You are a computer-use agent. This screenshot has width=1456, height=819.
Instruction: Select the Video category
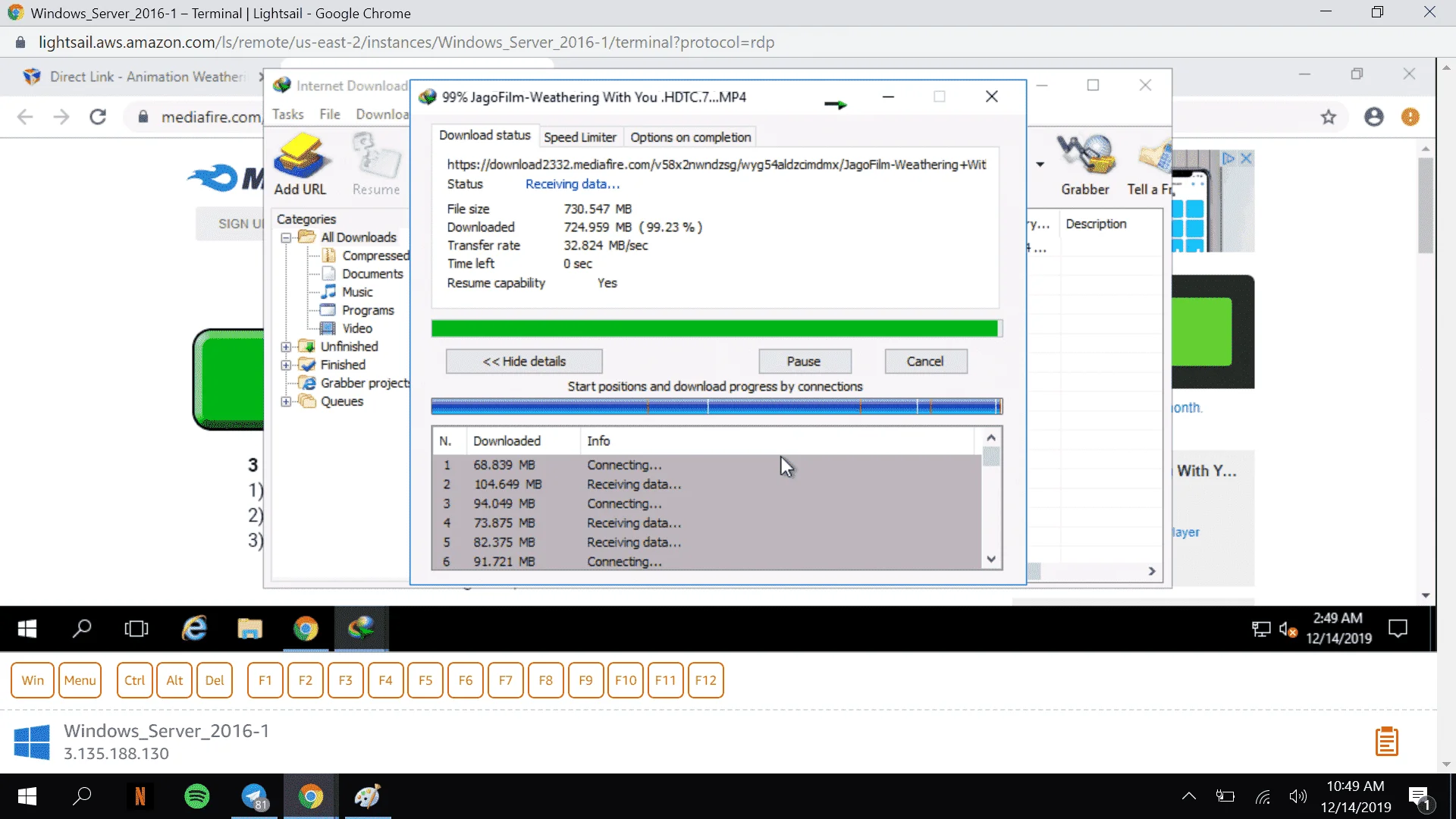tap(357, 329)
